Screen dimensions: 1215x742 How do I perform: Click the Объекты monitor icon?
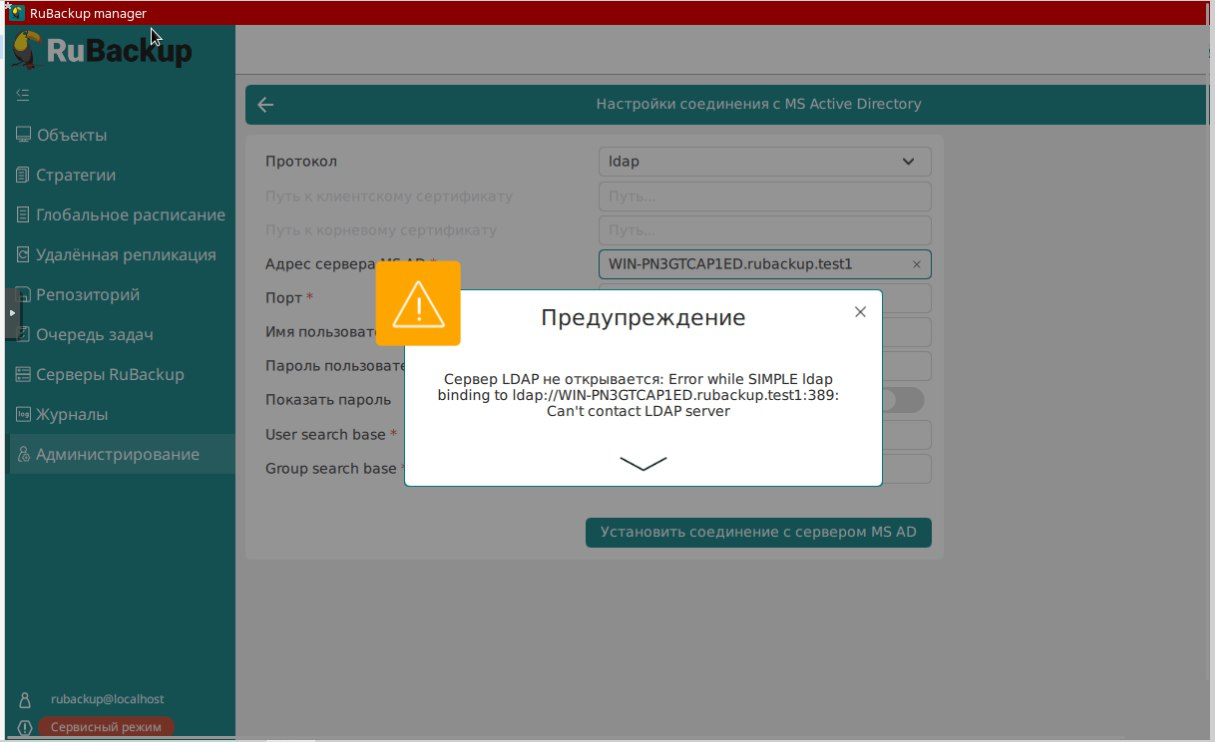coord(24,135)
